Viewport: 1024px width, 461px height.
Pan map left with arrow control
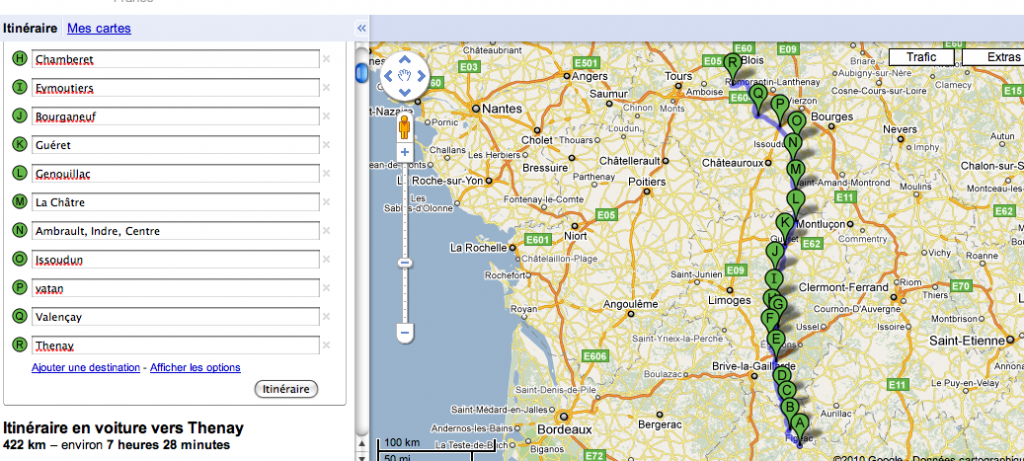tap(388, 76)
